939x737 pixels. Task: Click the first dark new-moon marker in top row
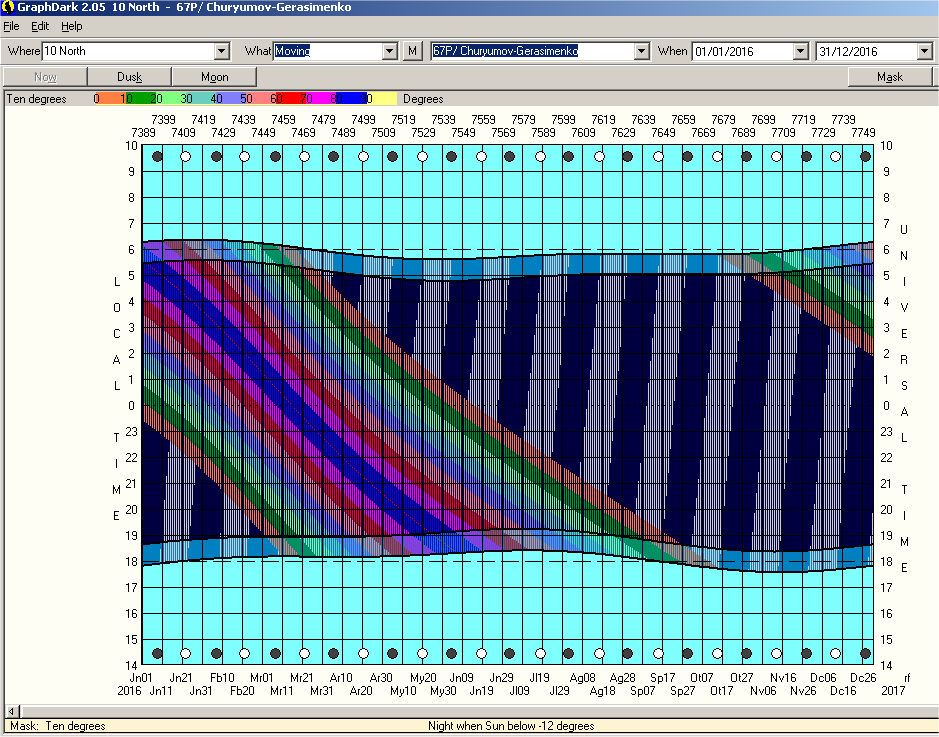(x=156, y=157)
